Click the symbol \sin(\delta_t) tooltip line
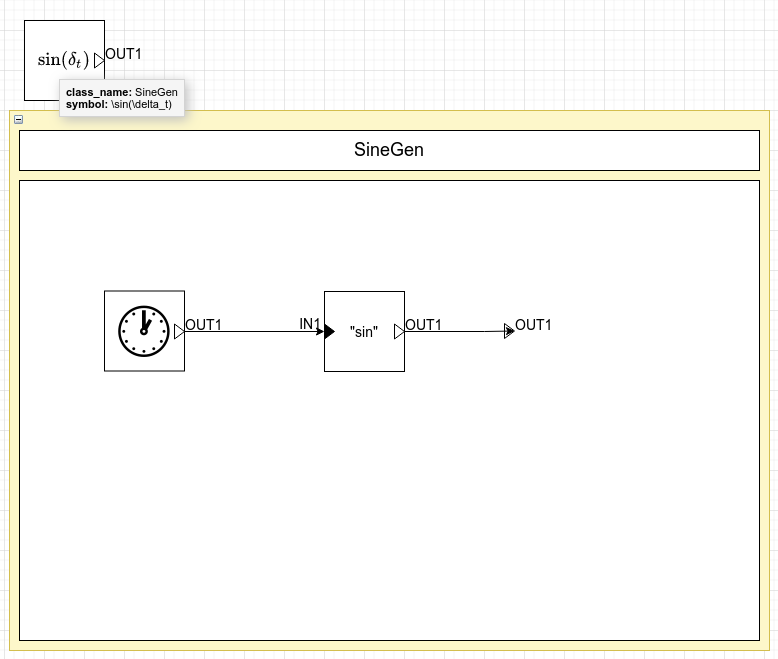Image resolution: width=778 pixels, height=659 pixels. (x=118, y=104)
